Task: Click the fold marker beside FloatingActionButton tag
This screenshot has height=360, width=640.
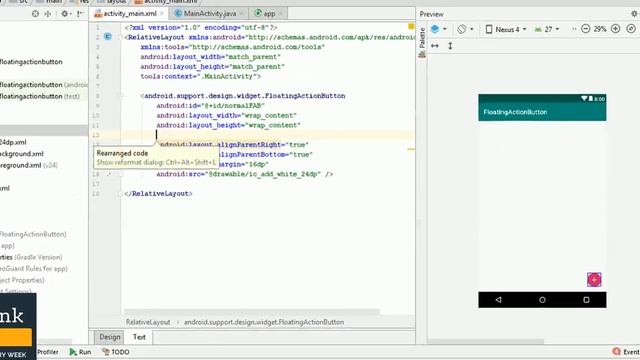Action: 121,96
